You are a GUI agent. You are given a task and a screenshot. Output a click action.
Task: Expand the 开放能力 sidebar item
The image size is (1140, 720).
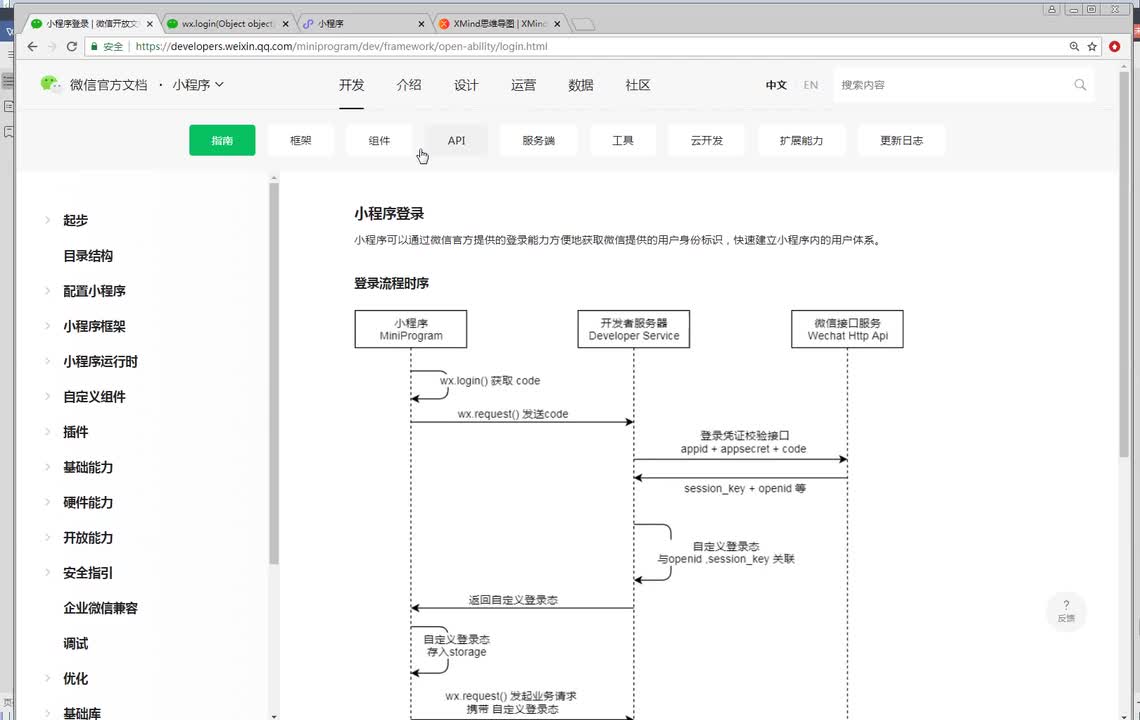click(x=88, y=538)
